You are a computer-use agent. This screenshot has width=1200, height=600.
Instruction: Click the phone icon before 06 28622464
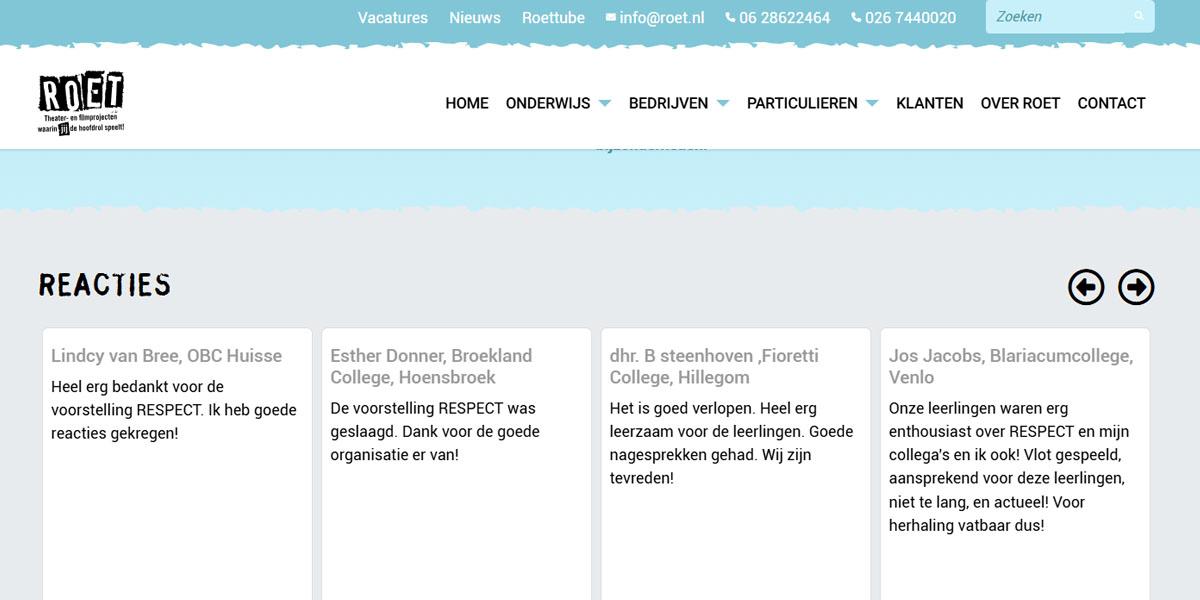click(x=730, y=18)
